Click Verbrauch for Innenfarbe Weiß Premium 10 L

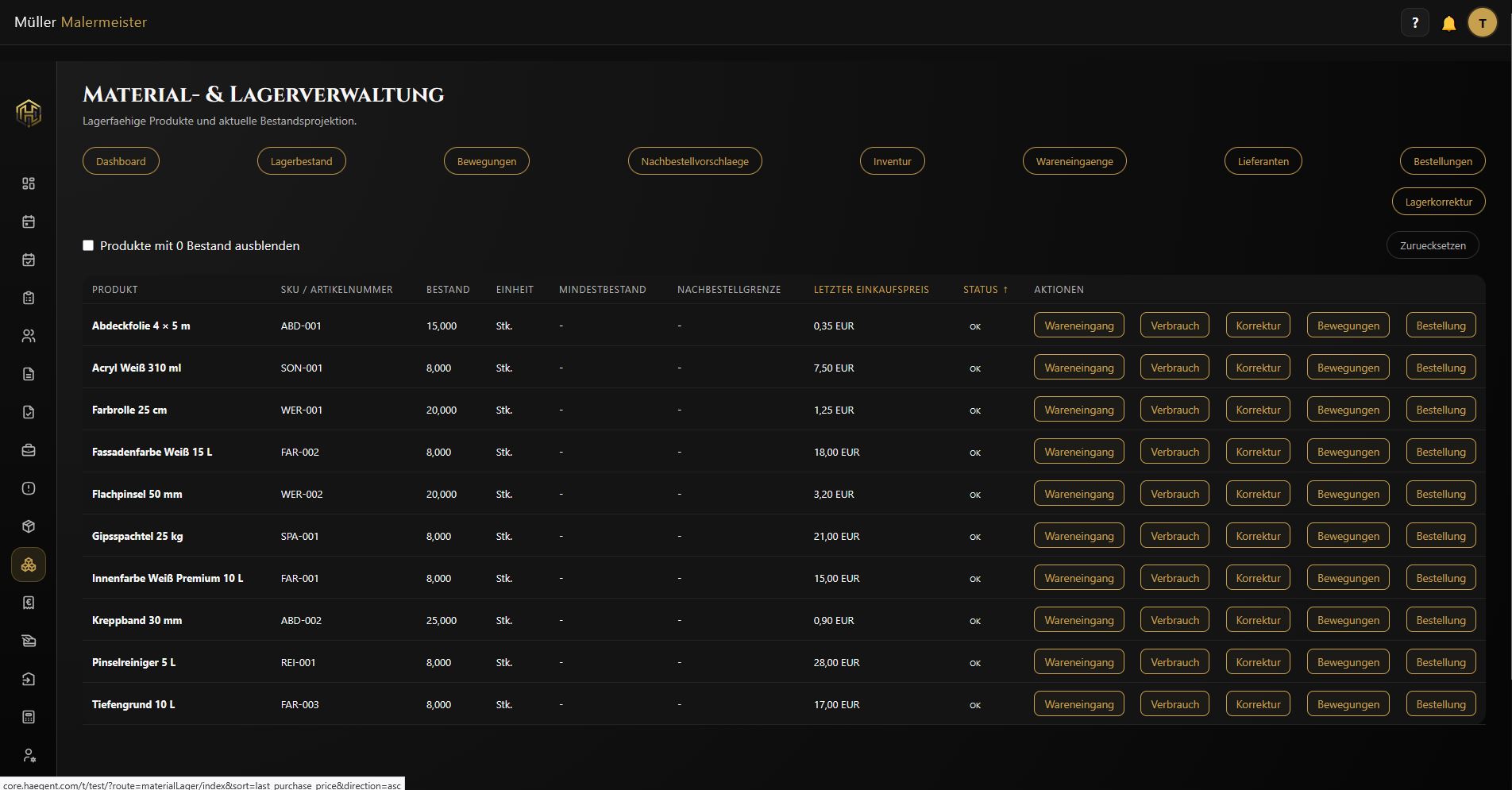tap(1174, 578)
